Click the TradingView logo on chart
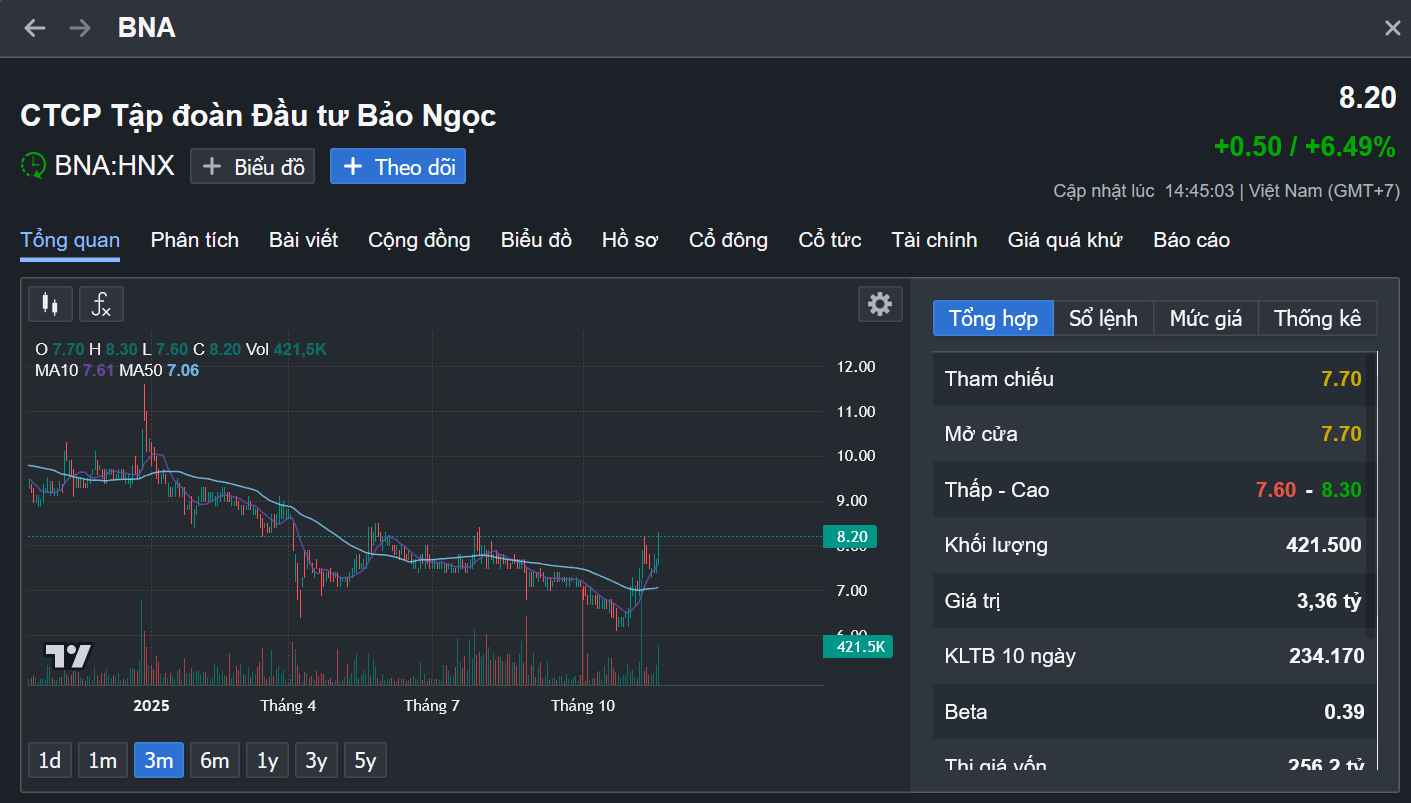1411x803 pixels. coord(69,656)
